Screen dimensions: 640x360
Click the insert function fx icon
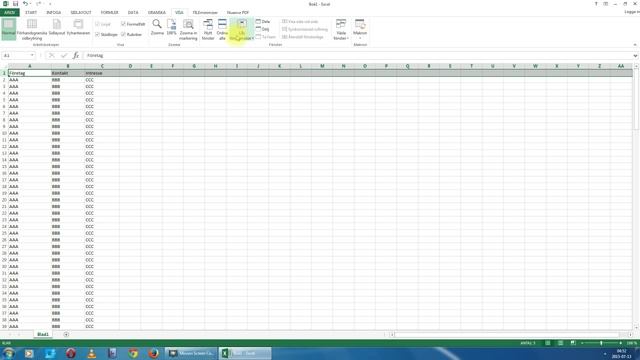(x=76, y=56)
